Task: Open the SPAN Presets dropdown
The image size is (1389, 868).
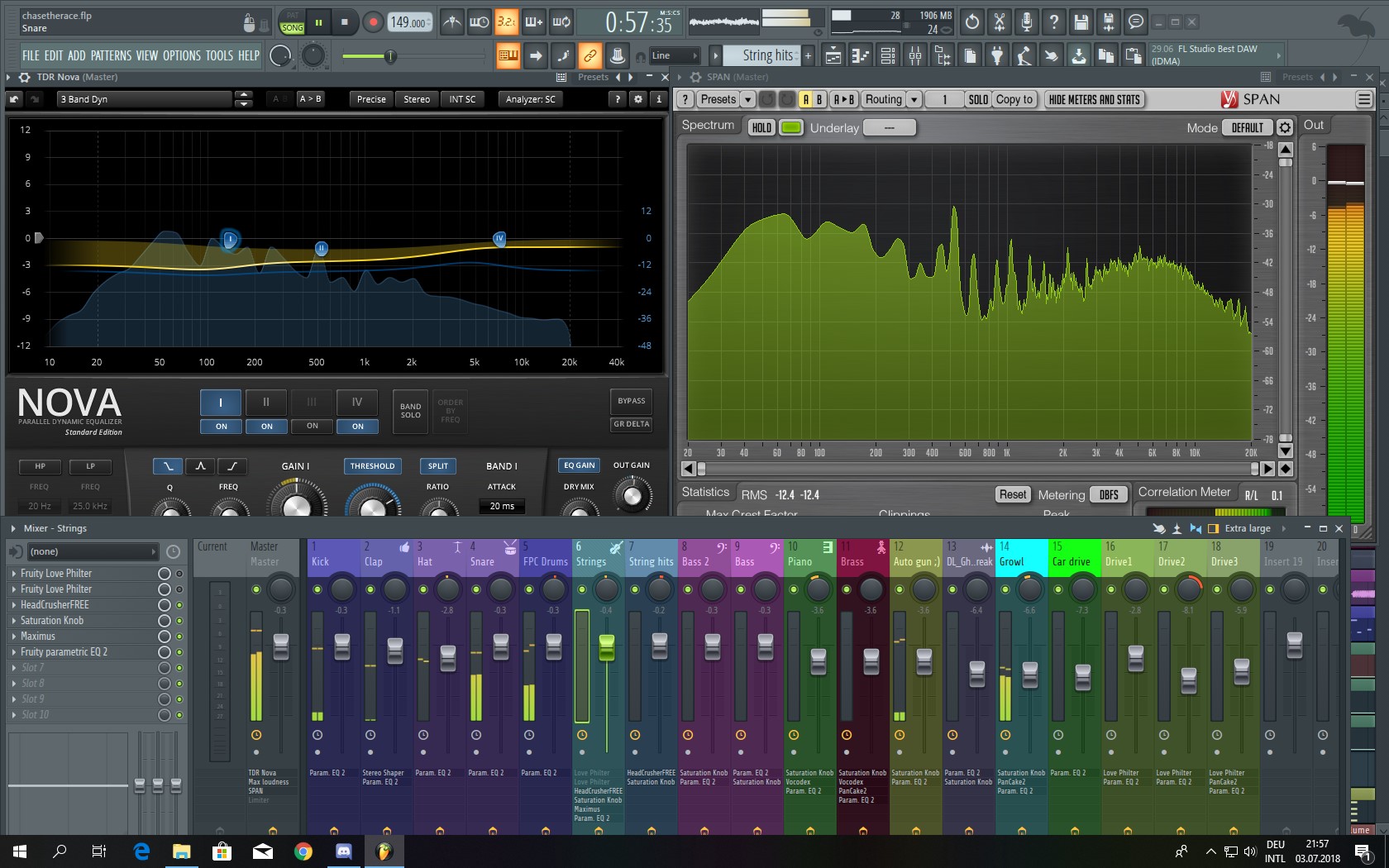Action: tap(726, 99)
